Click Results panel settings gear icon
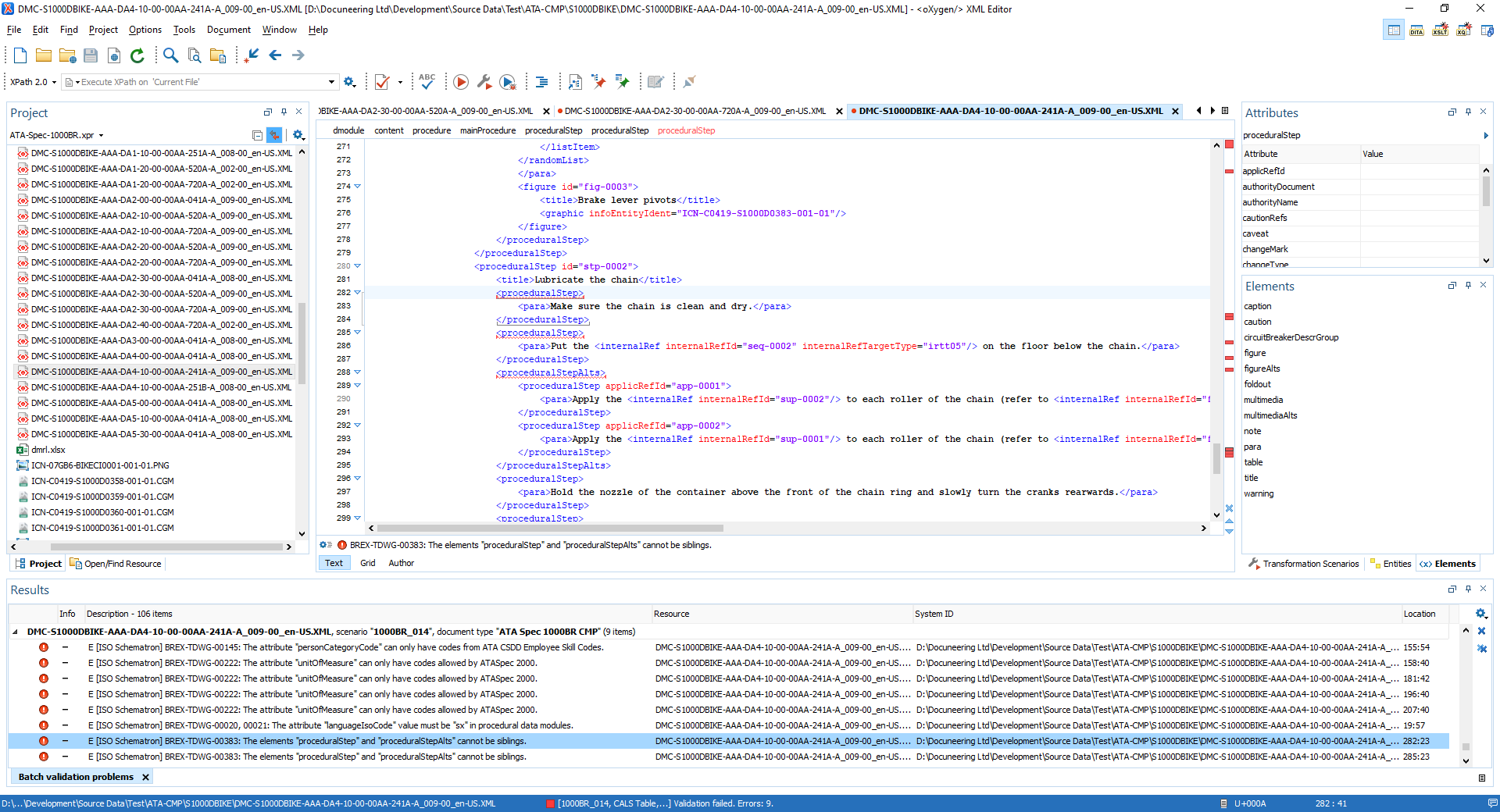The image size is (1500, 812). (x=1481, y=614)
